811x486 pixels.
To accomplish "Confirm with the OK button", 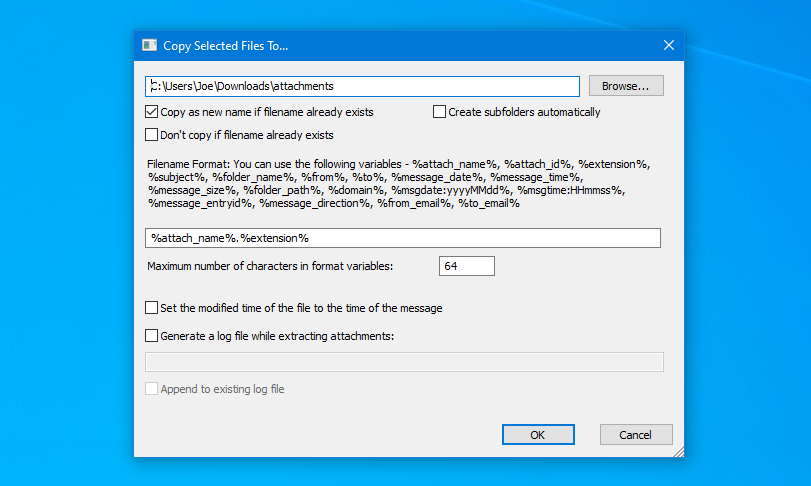I will click(x=538, y=434).
